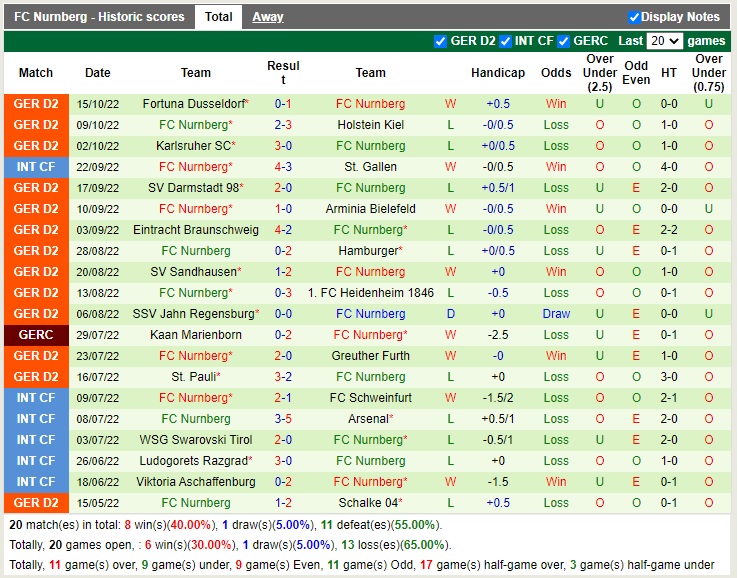The height and width of the screenshot is (578, 738).
Task: Click Holstein Kiel team name
Action: coord(370,125)
